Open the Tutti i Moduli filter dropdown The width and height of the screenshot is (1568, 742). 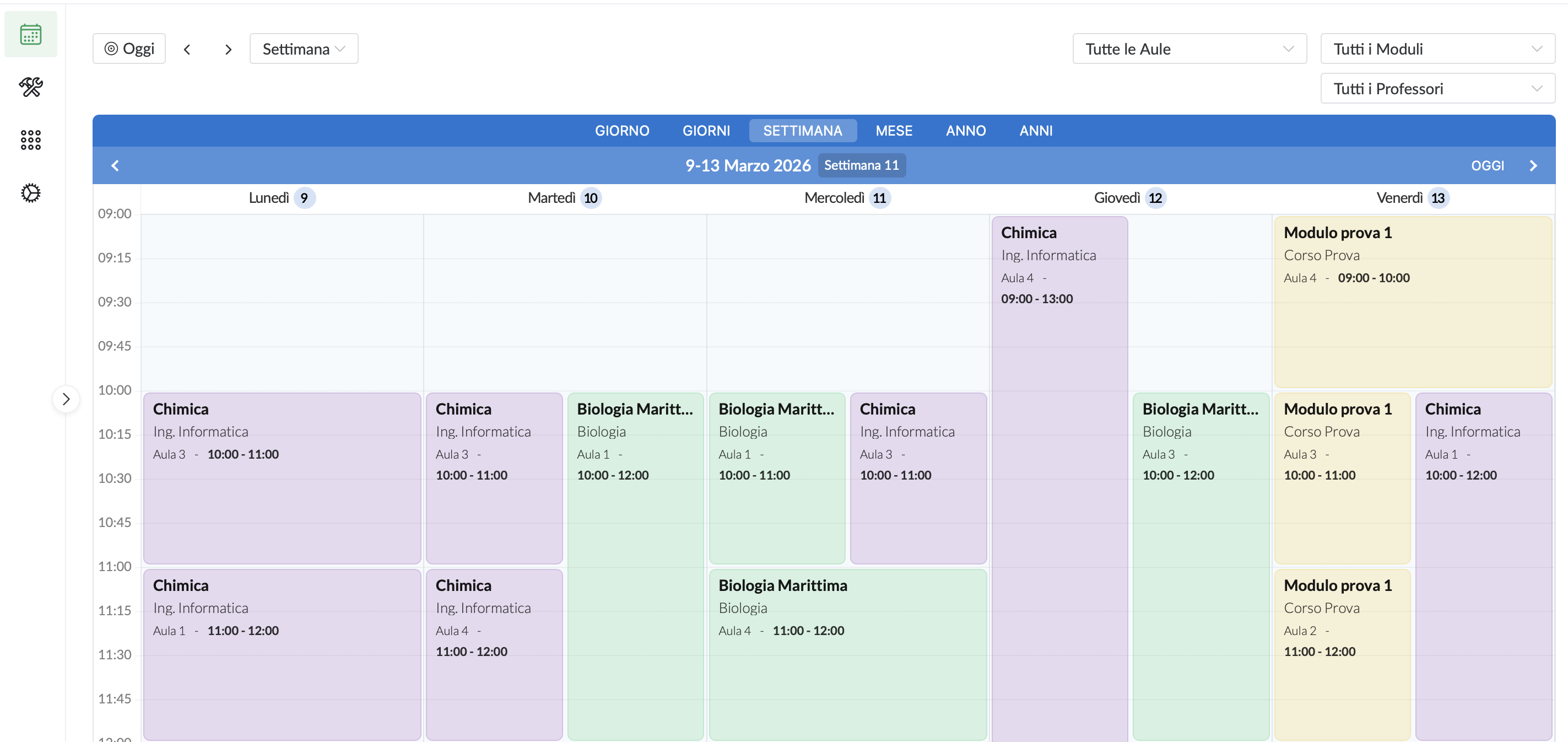(x=1438, y=49)
